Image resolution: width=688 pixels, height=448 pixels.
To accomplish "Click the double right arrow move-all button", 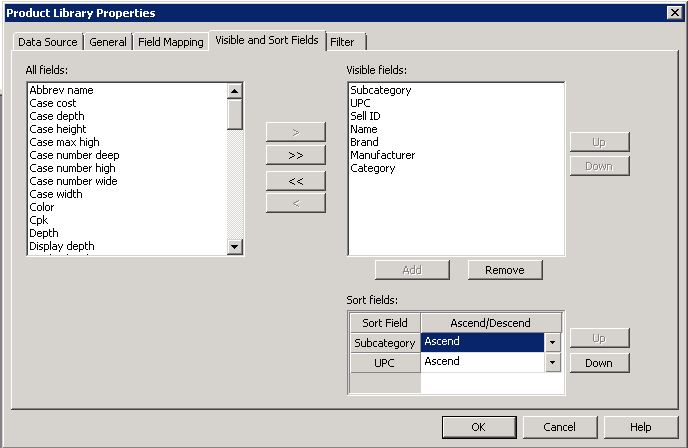I will point(295,156).
